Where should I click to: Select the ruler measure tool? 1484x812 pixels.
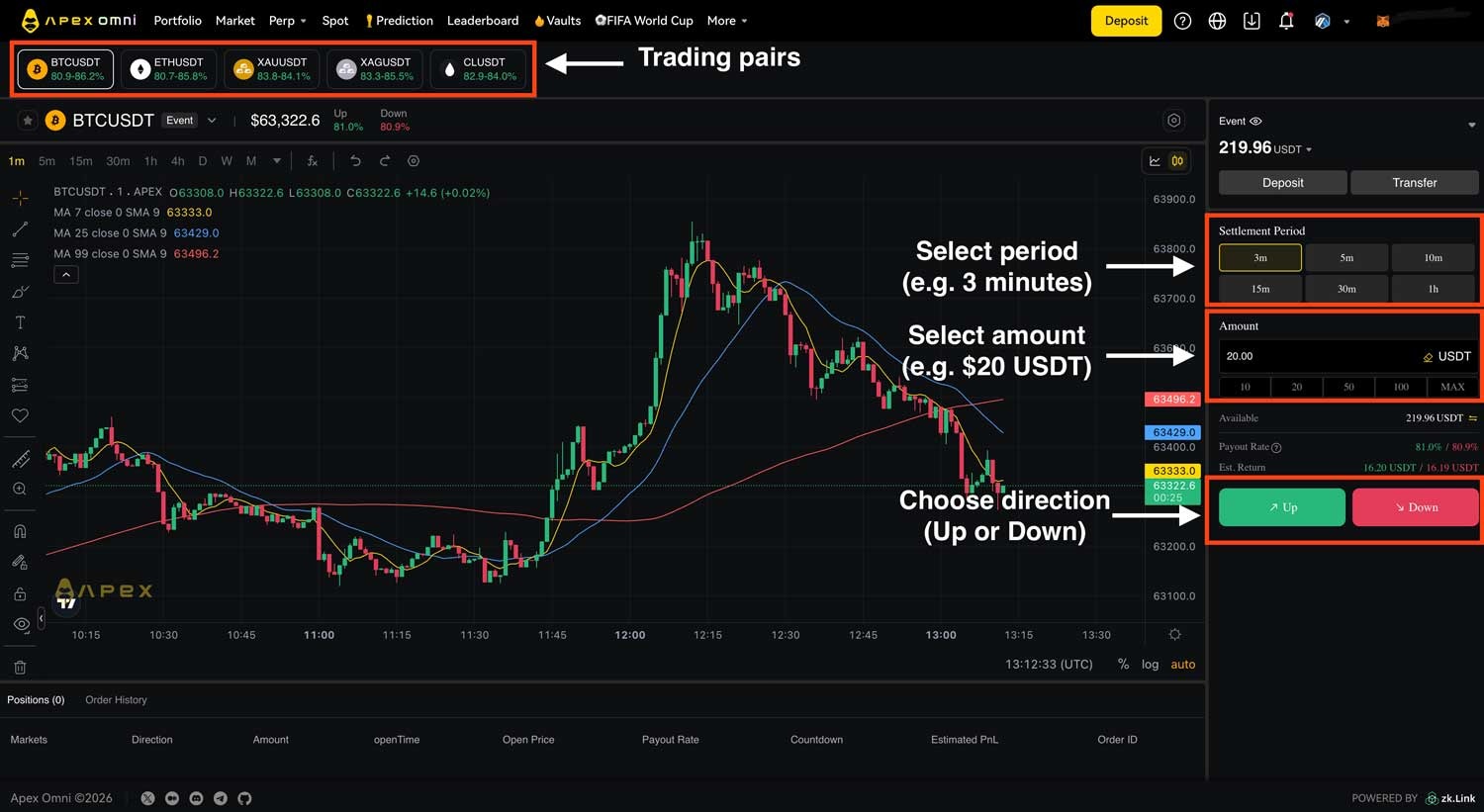(20, 459)
